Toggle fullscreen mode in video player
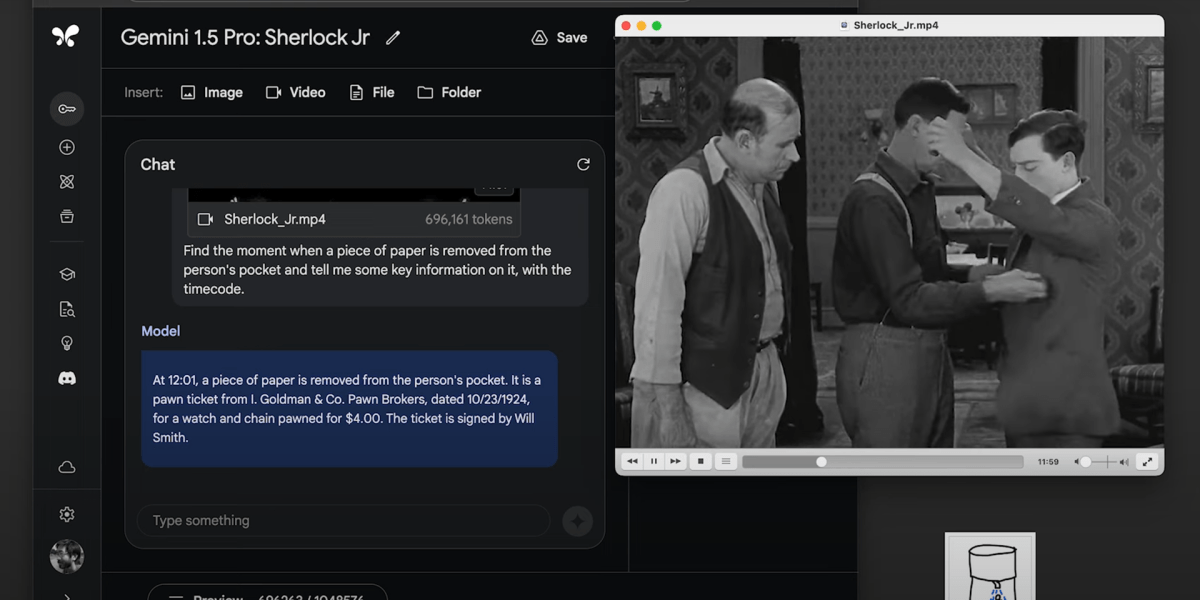Screen dimensions: 1200x600 pyautogui.click(x=1147, y=461)
